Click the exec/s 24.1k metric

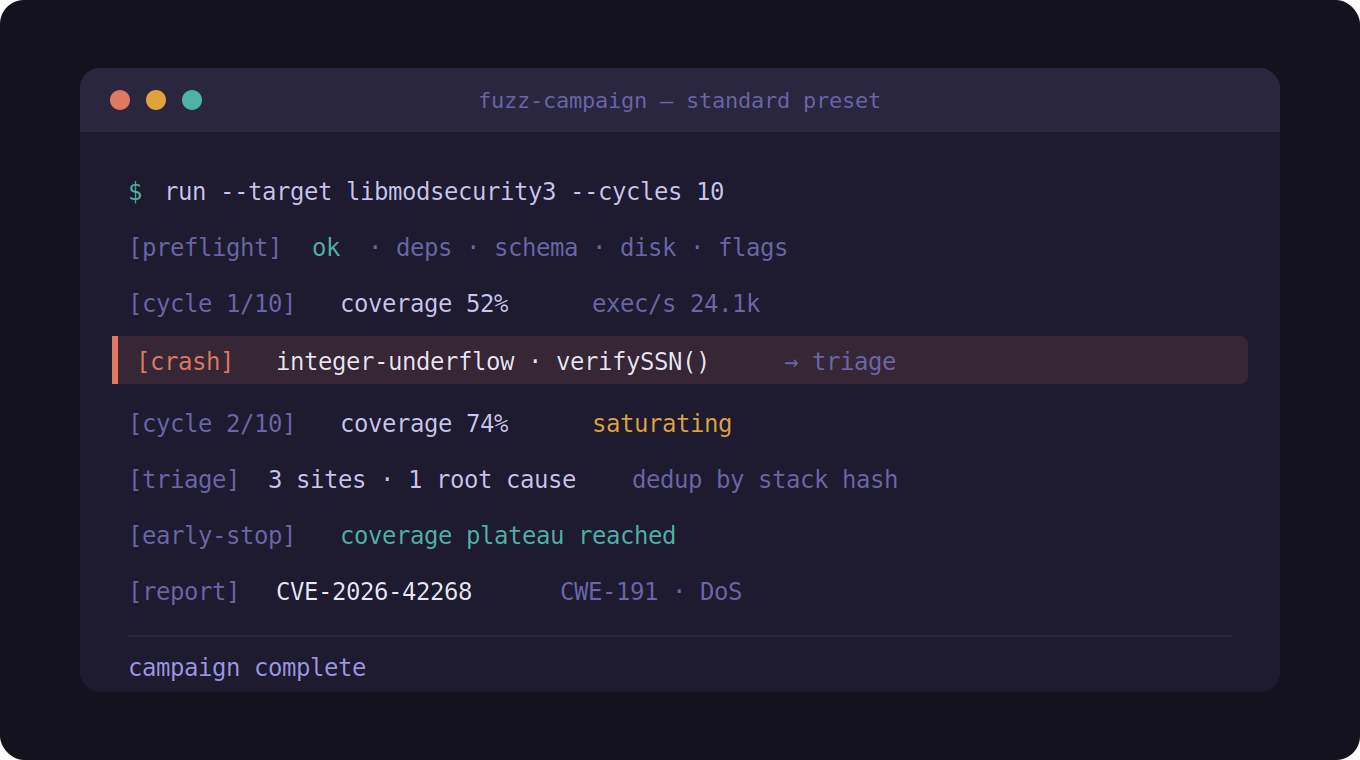click(x=676, y=304)
